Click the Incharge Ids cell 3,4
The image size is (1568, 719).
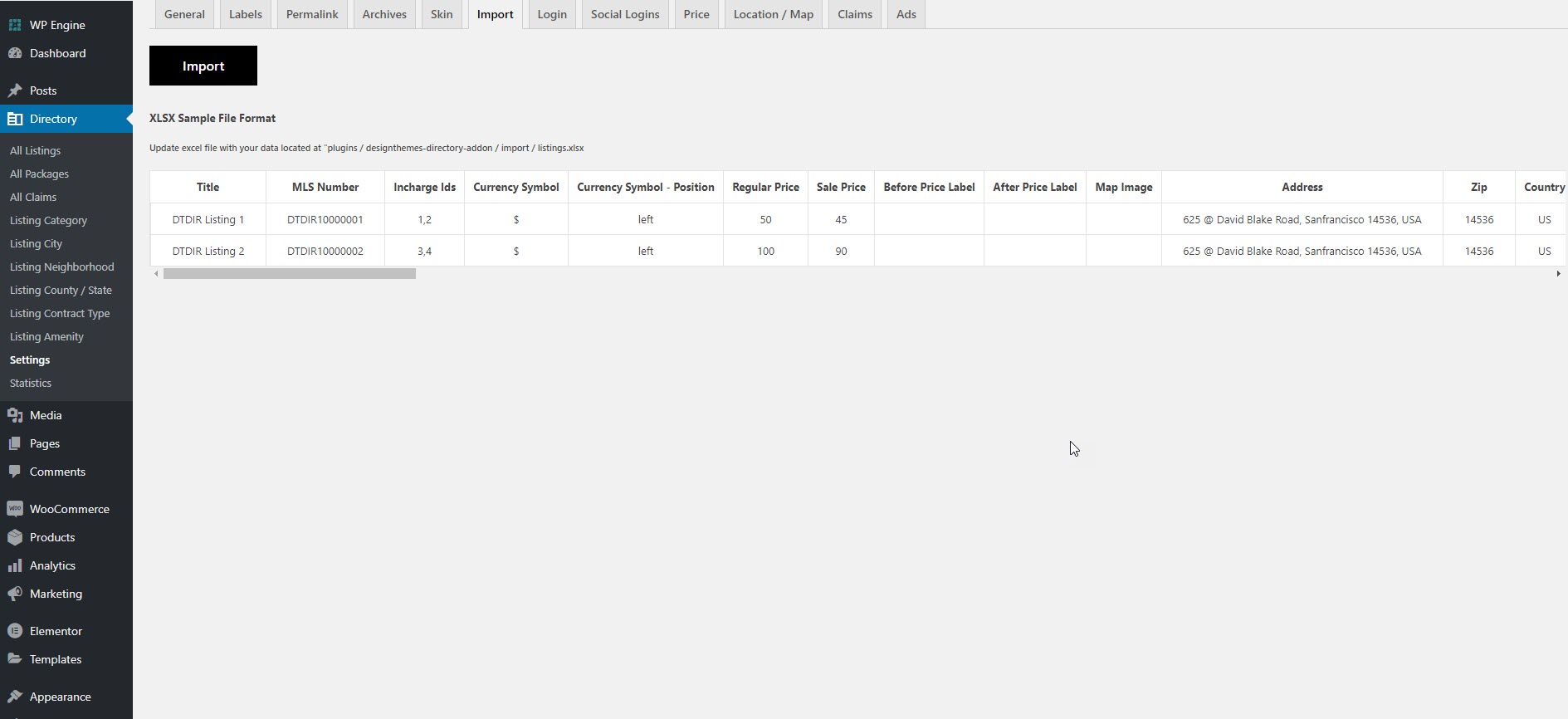click(425, 251)
